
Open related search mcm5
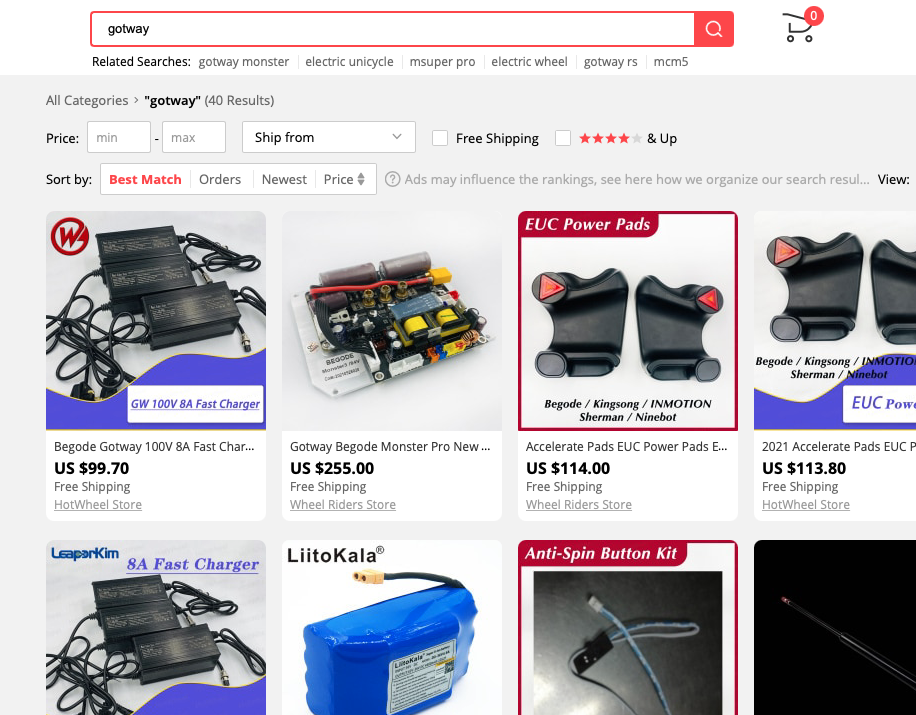671,62
